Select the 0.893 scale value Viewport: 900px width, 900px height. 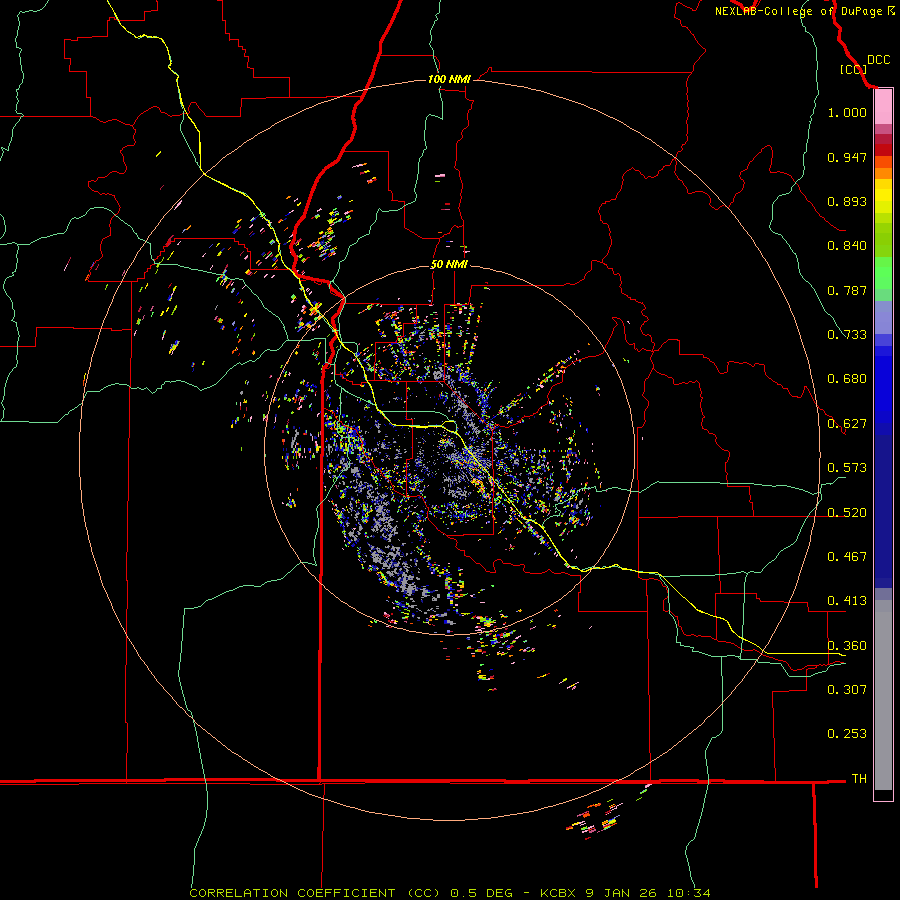847,201
